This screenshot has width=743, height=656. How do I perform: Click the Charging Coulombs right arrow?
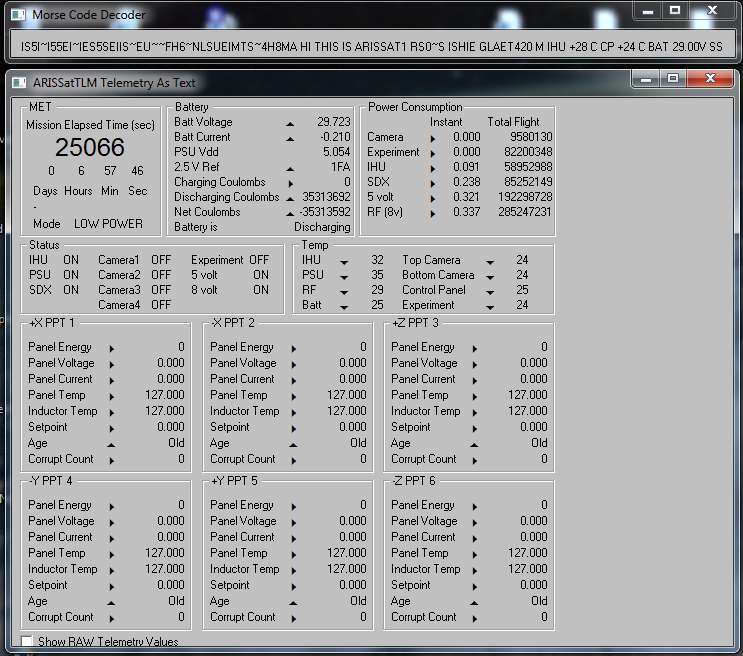[290, 183]
